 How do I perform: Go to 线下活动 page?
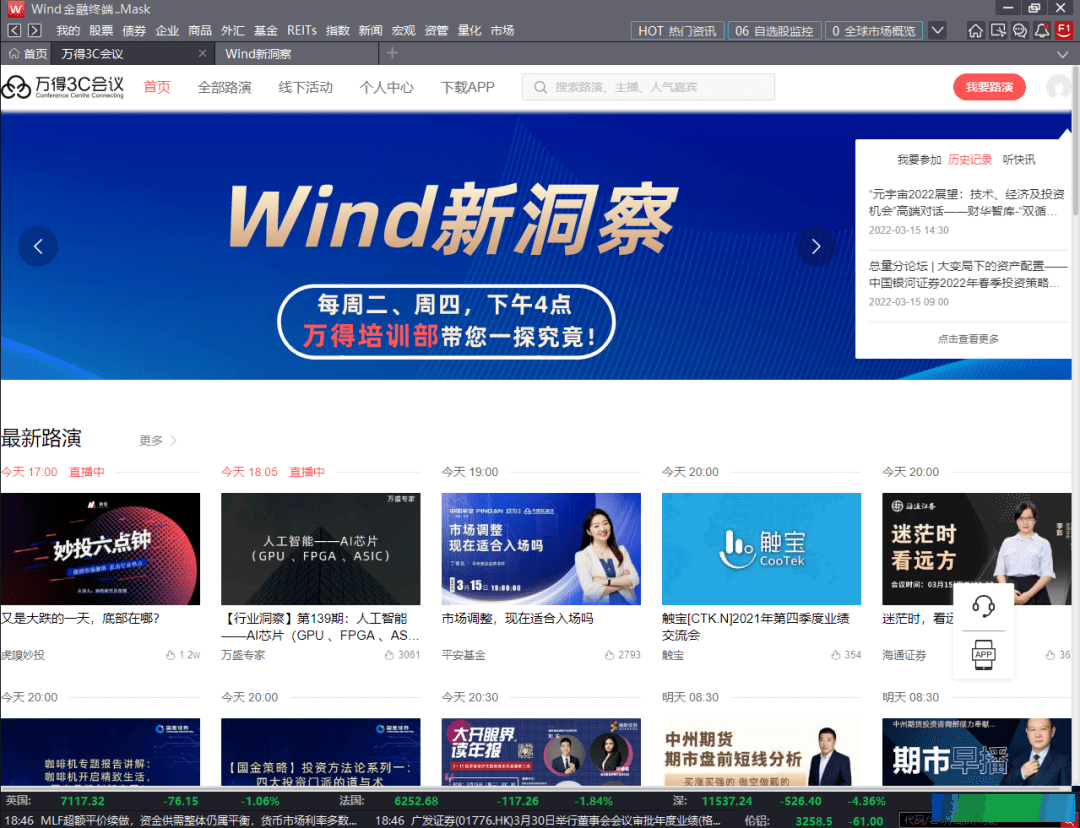[x=306, y=87]
